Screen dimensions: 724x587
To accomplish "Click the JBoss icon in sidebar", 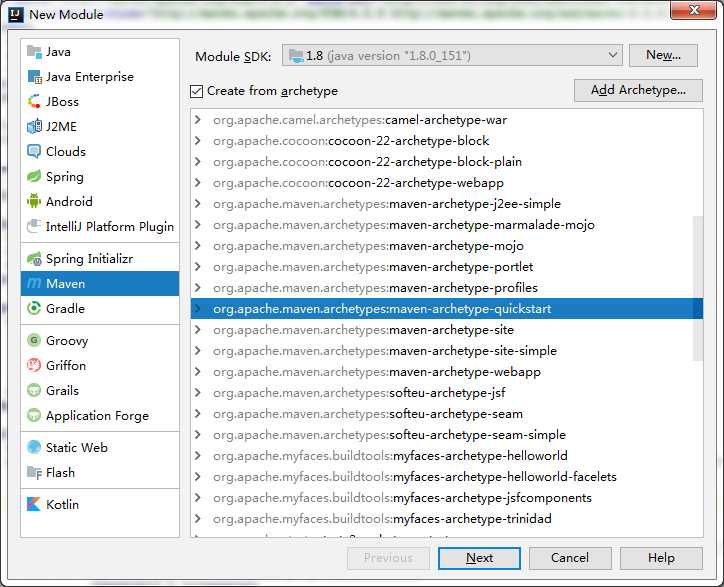I will 34,102.
